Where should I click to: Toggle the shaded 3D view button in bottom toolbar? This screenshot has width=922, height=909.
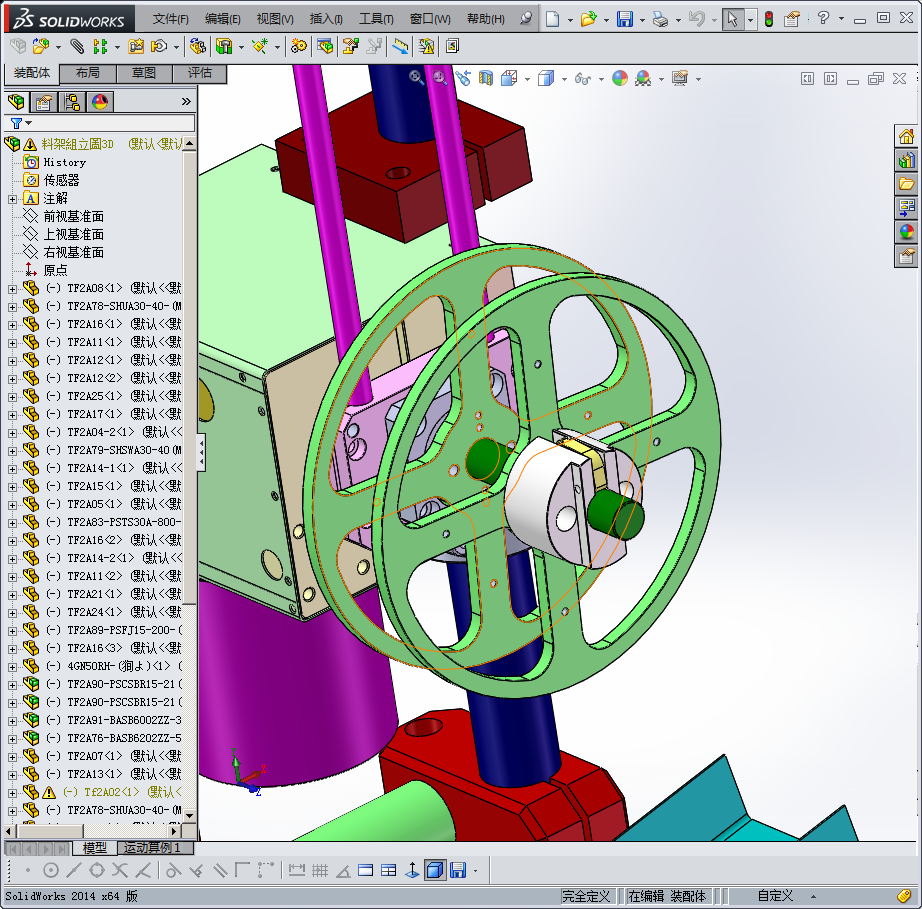pos(434,870)
